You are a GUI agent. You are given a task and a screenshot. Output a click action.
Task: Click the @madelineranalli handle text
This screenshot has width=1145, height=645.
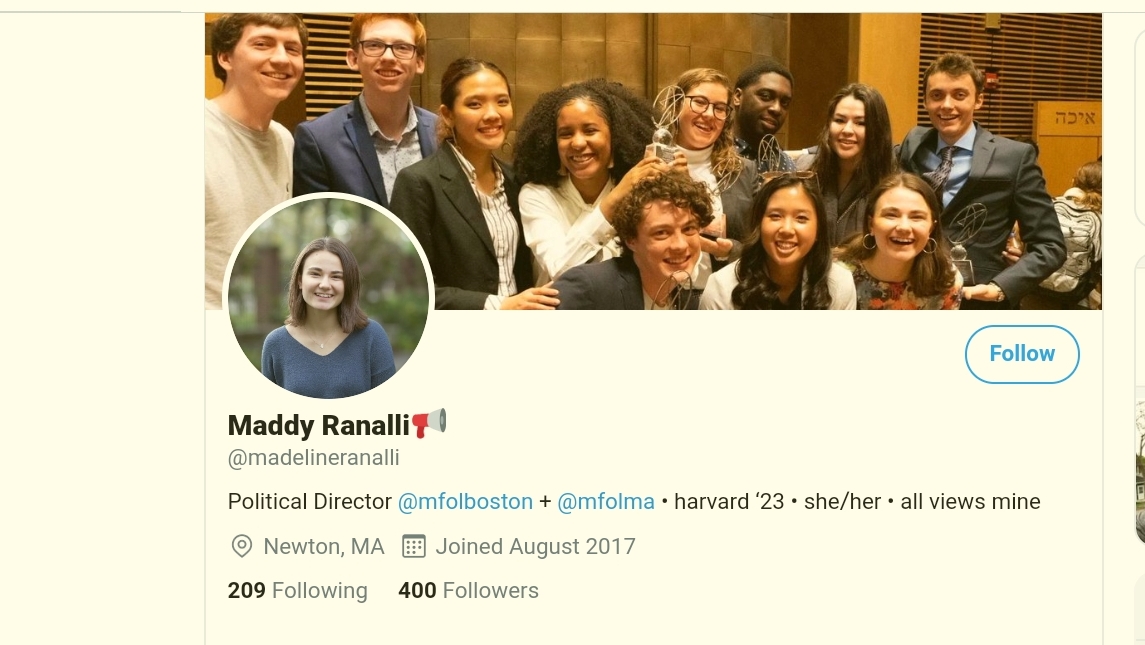click(313, 458)
